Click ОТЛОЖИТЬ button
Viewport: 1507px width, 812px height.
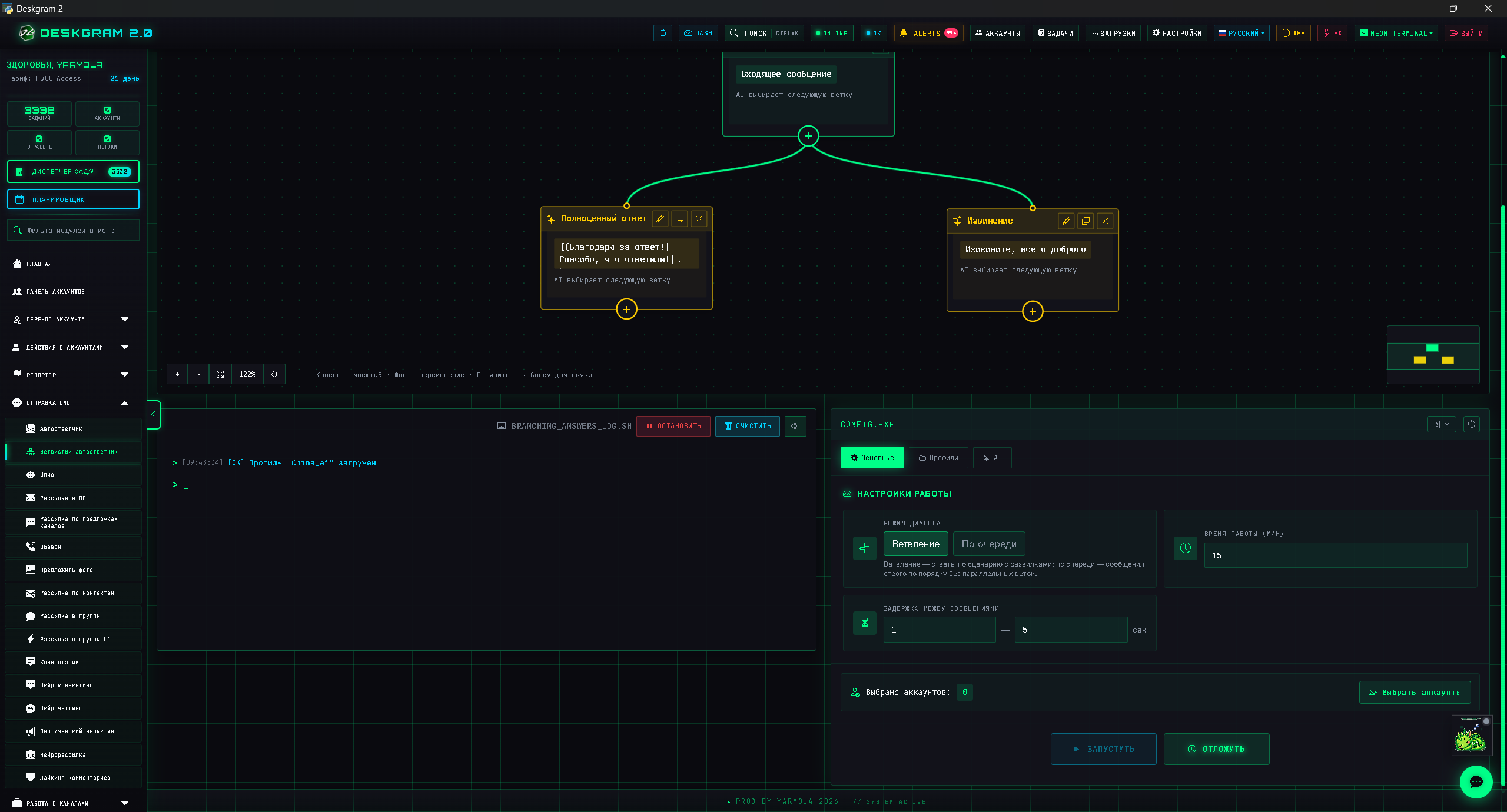click(x=1216, y=749)
